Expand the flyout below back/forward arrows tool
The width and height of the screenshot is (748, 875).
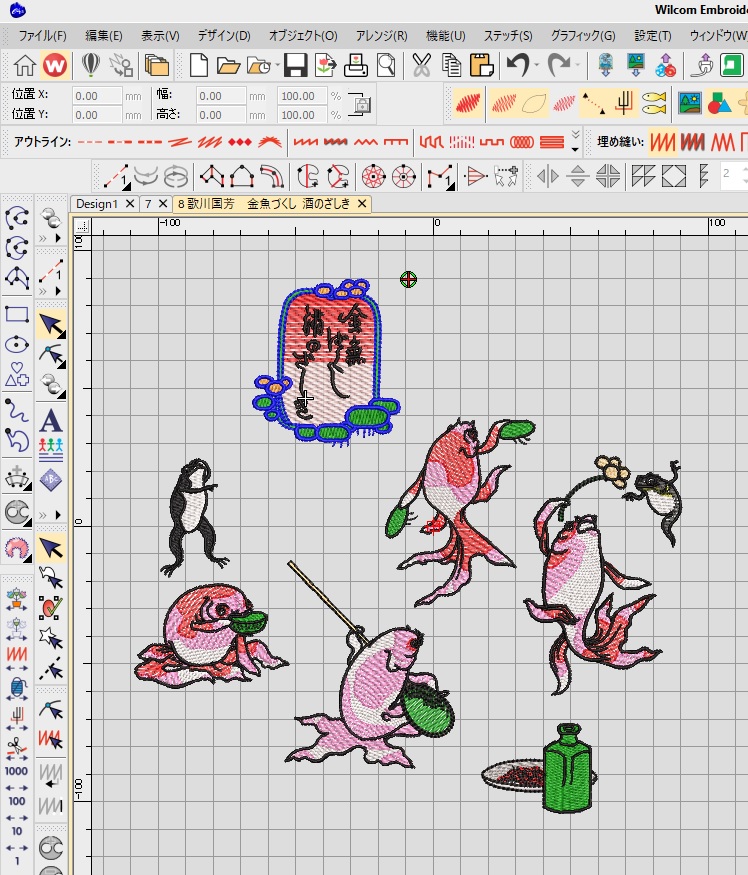pos(57,238)
